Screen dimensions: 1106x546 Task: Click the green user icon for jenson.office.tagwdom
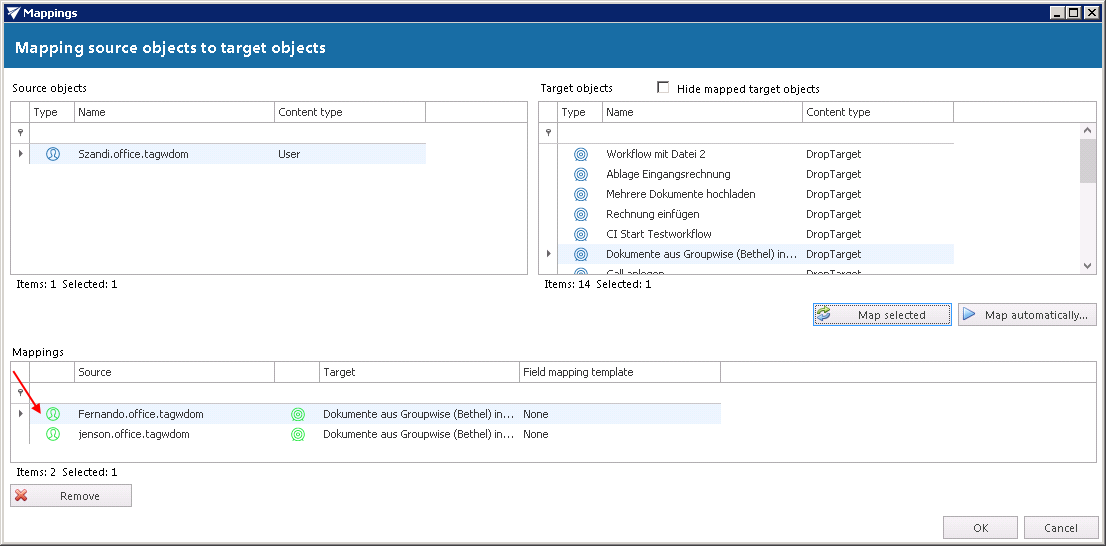click(53, 434)
